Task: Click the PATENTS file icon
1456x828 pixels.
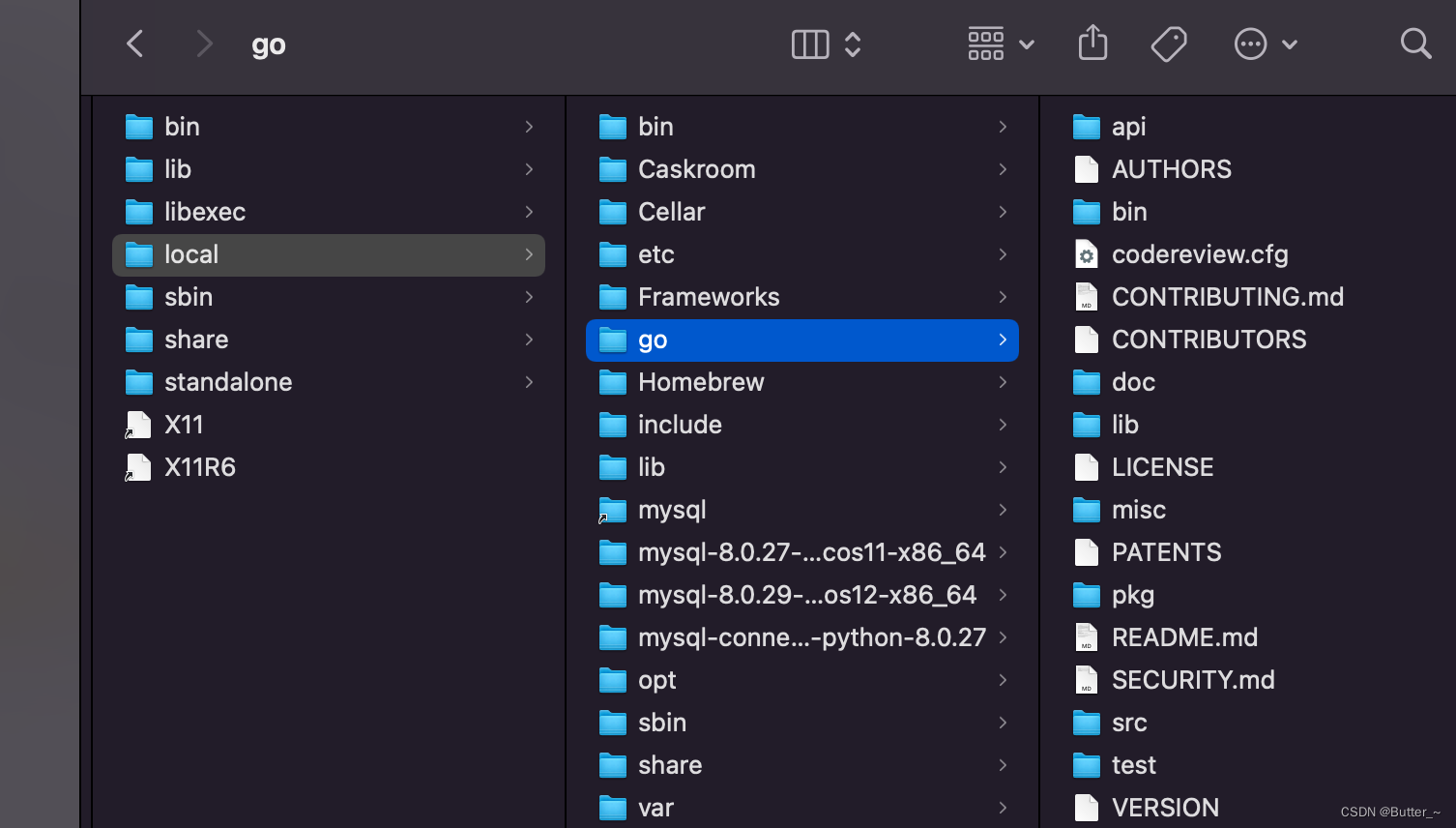Action: click(x=1087, y=552)
